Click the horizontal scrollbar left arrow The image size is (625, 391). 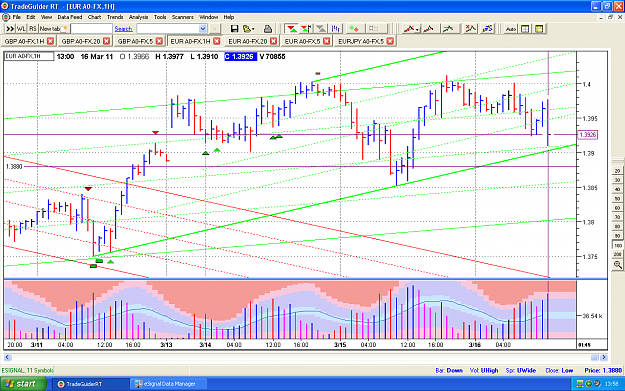pyautogui.click(x=7, y=358)
